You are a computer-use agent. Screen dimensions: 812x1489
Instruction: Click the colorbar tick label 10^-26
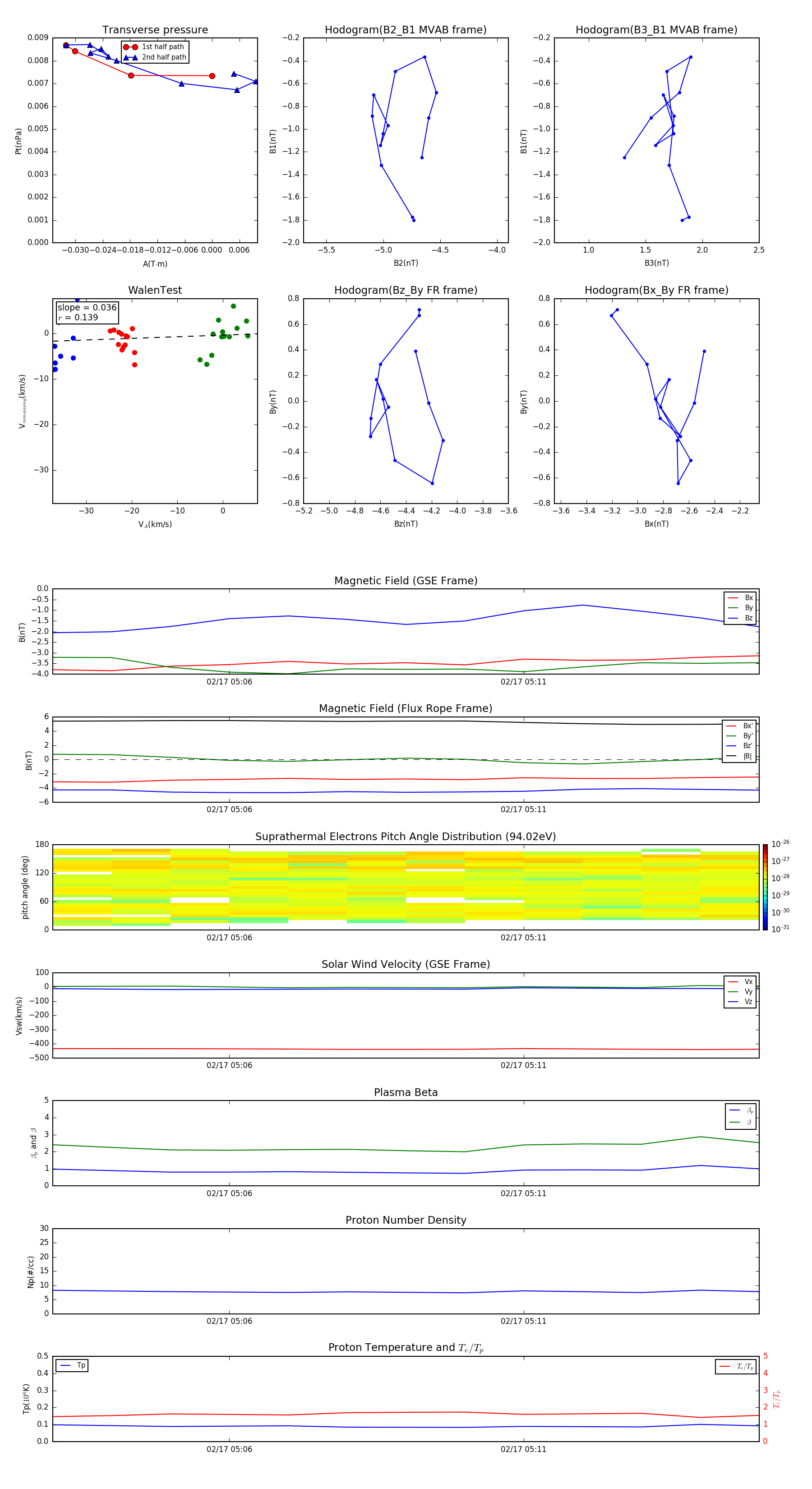click(780, 844)
